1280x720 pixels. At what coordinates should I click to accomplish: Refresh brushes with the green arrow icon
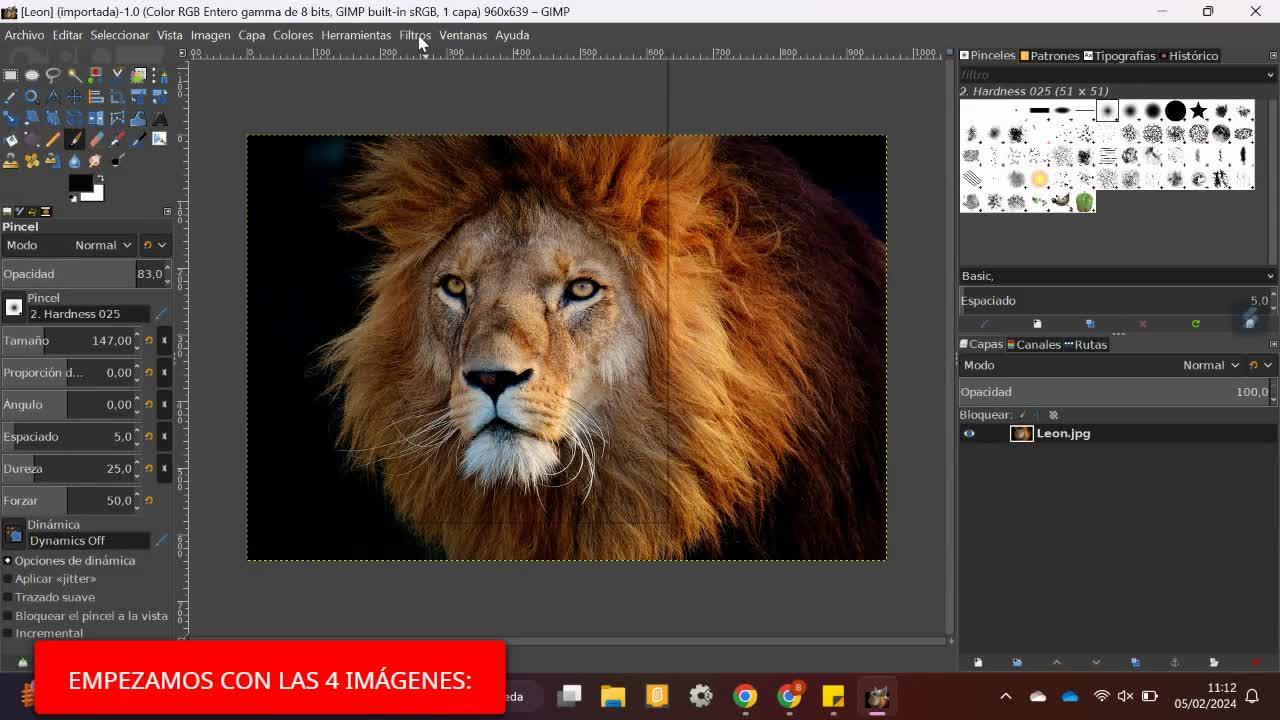1195,324
